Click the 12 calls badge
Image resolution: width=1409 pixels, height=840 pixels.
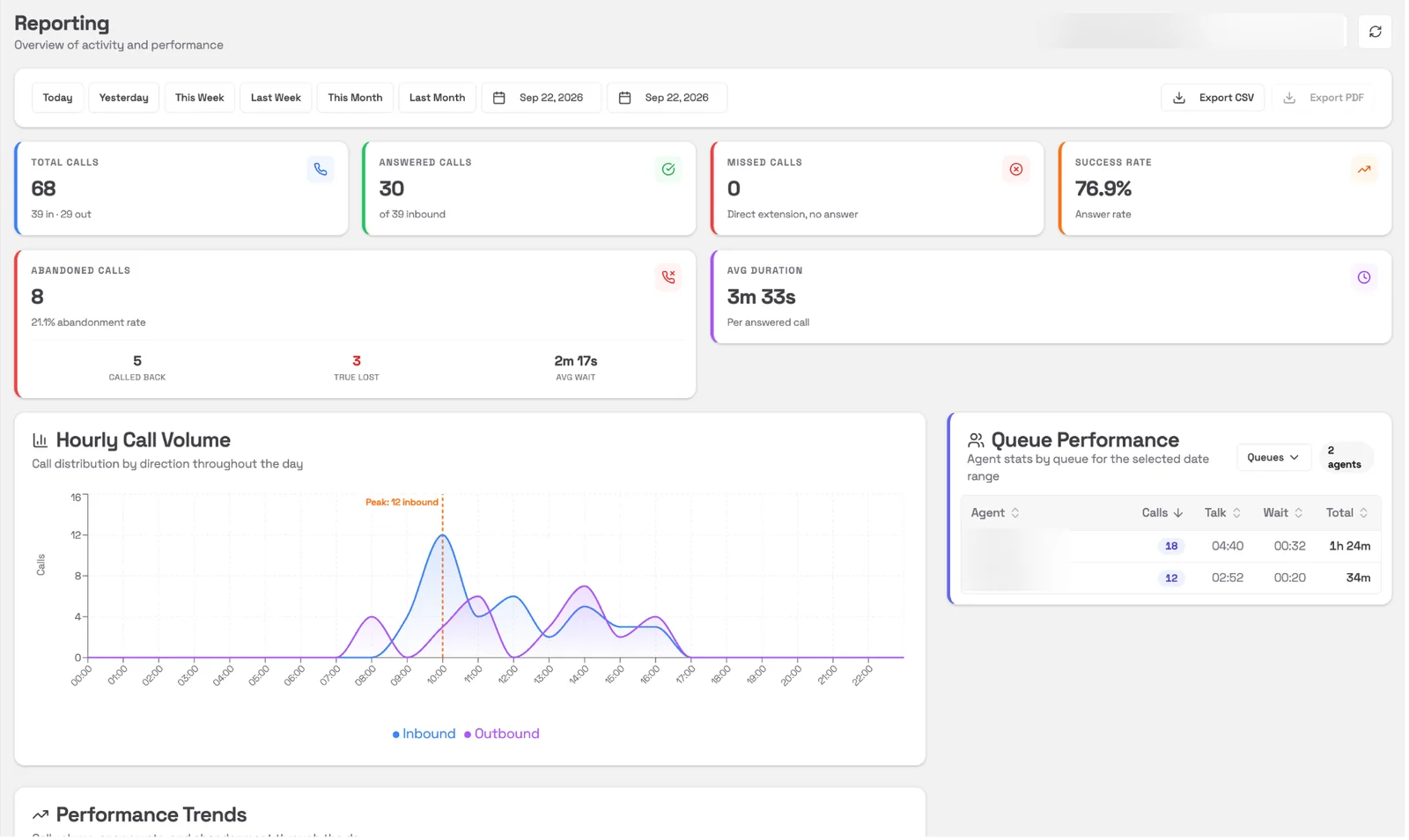[1171, 578]
